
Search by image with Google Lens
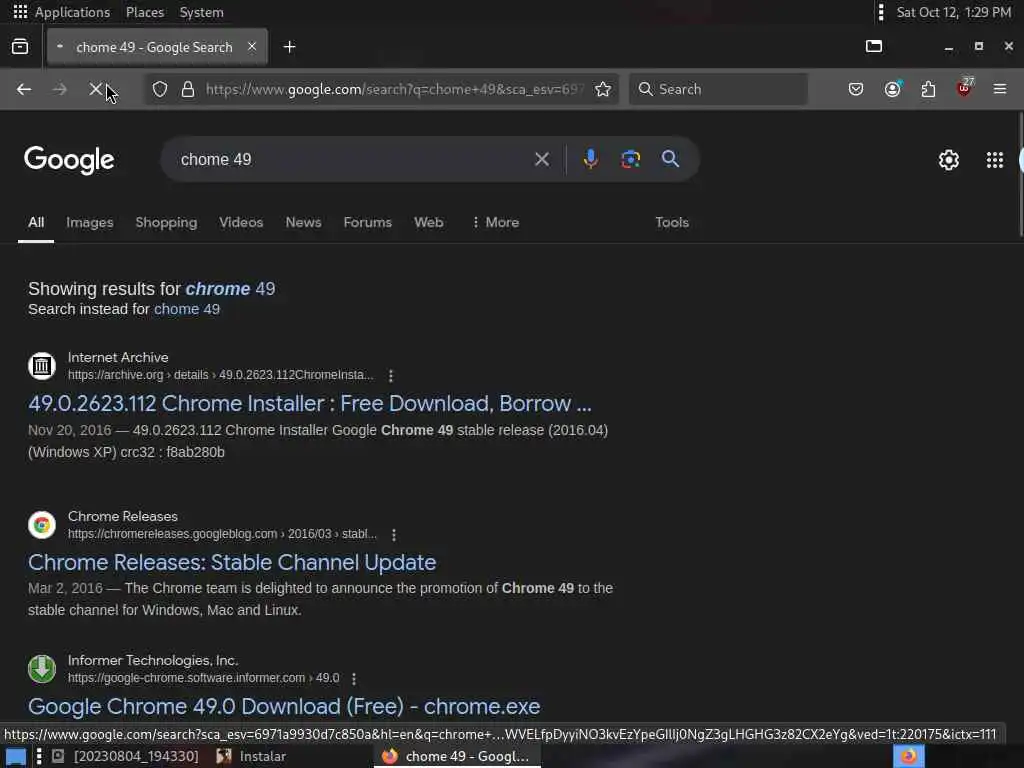(631, 159)
